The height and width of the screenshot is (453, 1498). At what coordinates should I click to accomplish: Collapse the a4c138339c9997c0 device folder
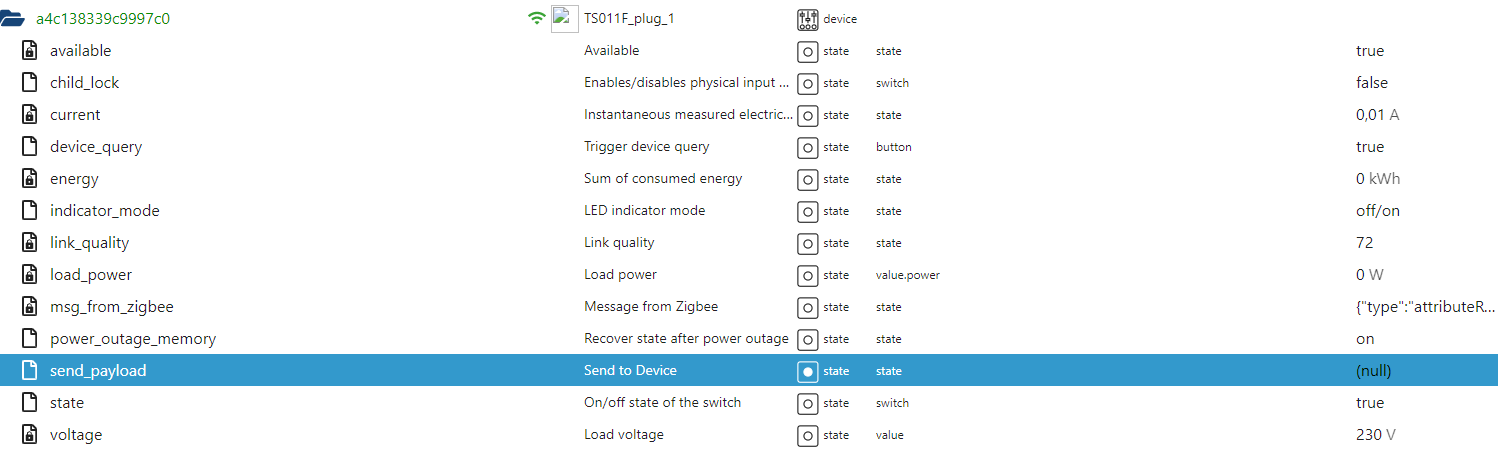(13, 19)
